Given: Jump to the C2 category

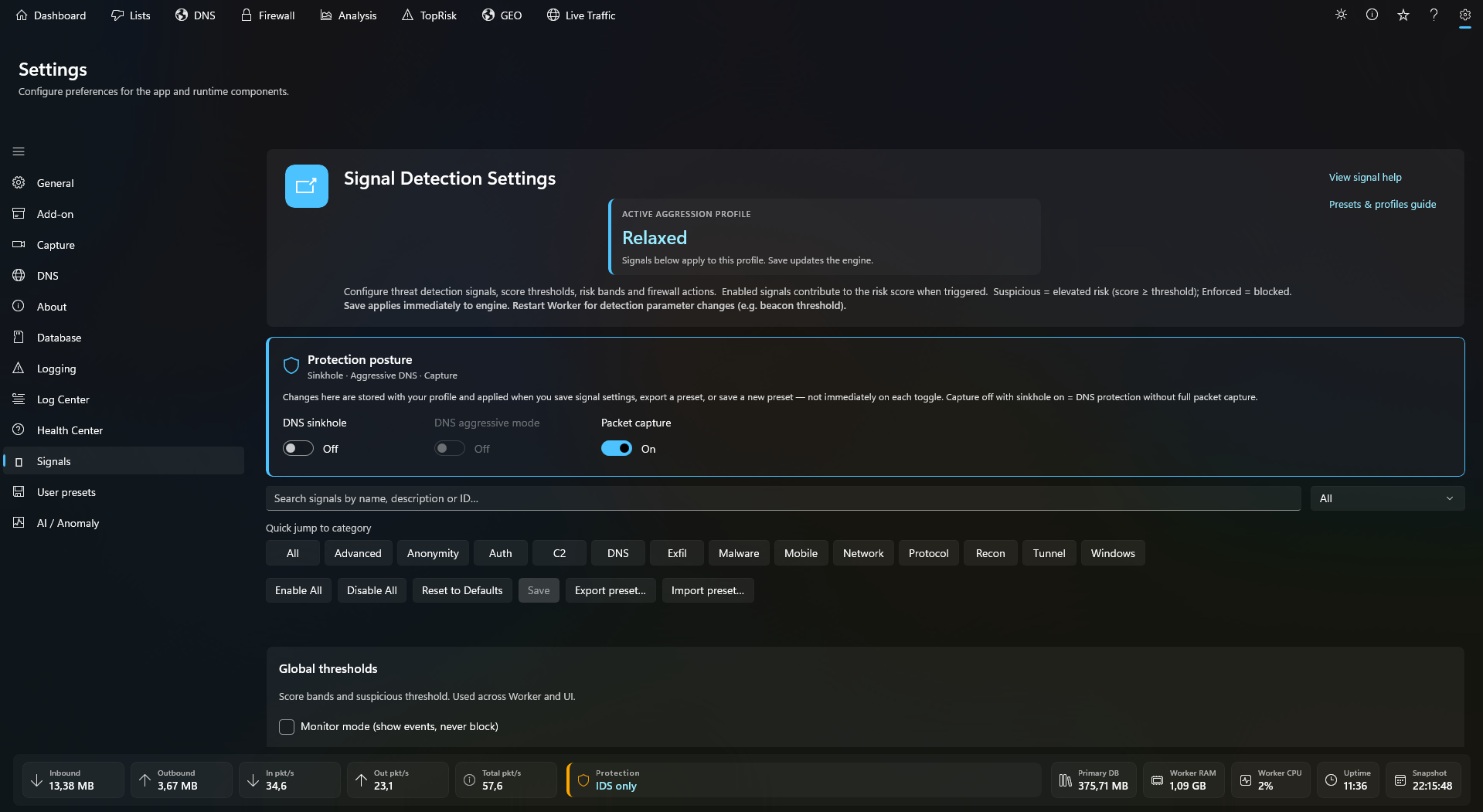Looking at the screenshot, I should tap(560, 553).
